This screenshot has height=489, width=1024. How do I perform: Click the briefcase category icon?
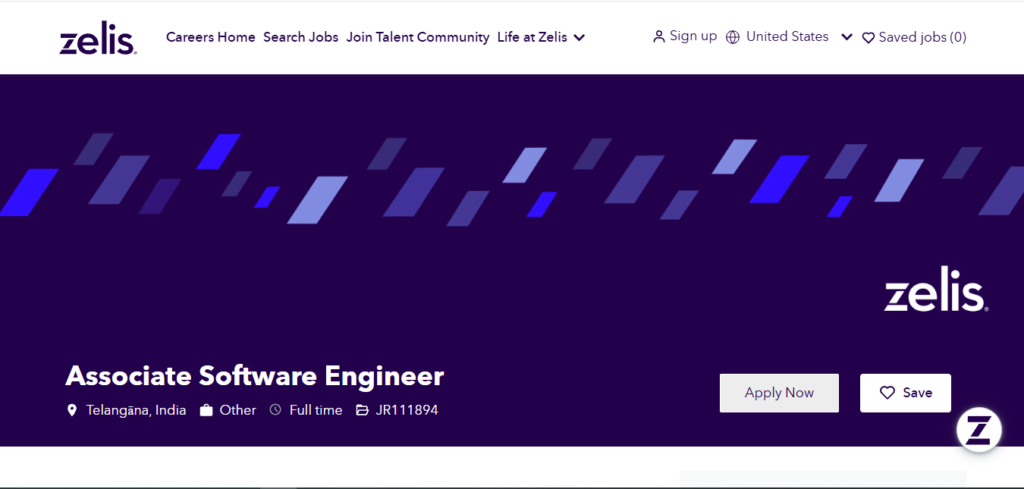[x=206, y=411]
